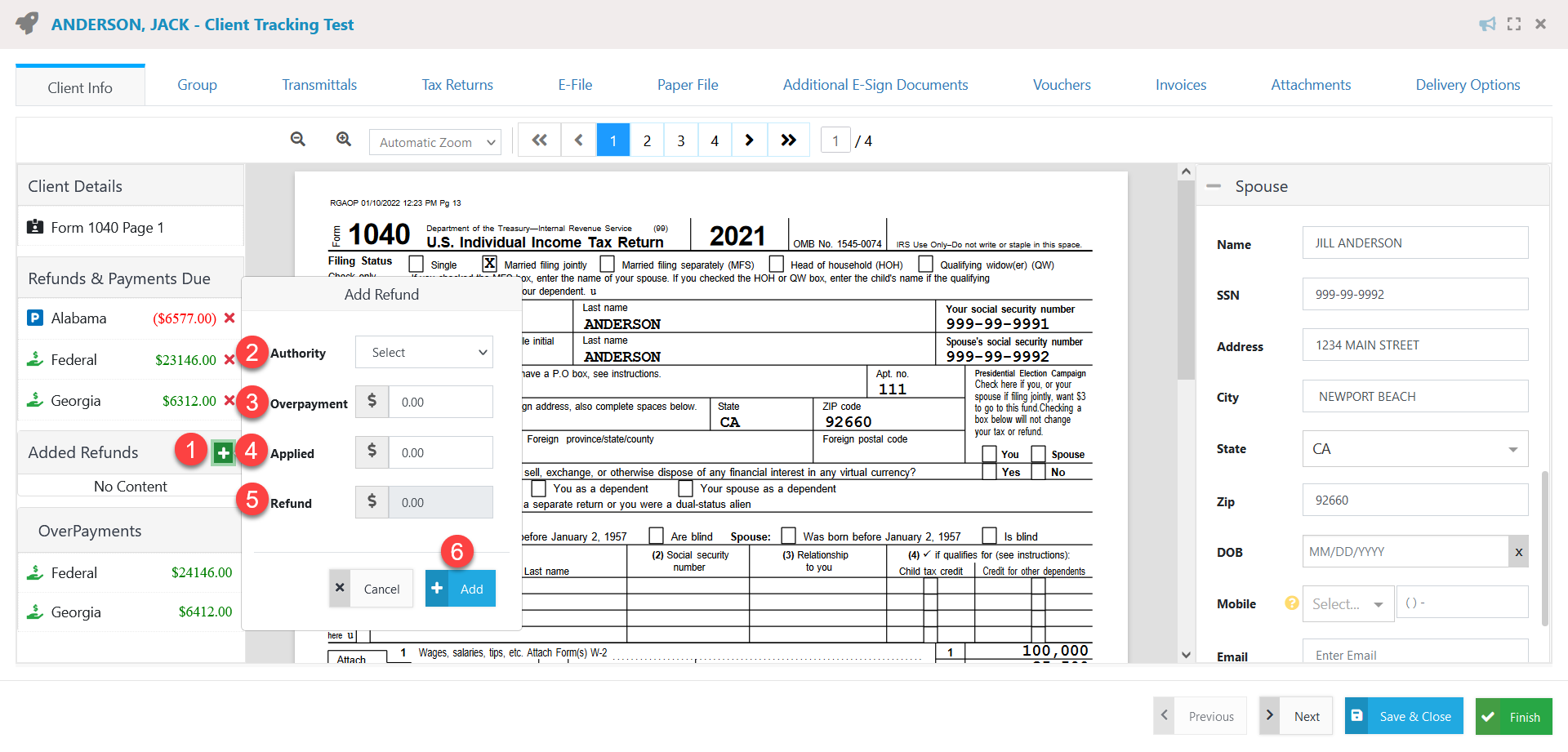1568x752 pixels.
Task: Click the Finish button
Action: coord(1513,716)
